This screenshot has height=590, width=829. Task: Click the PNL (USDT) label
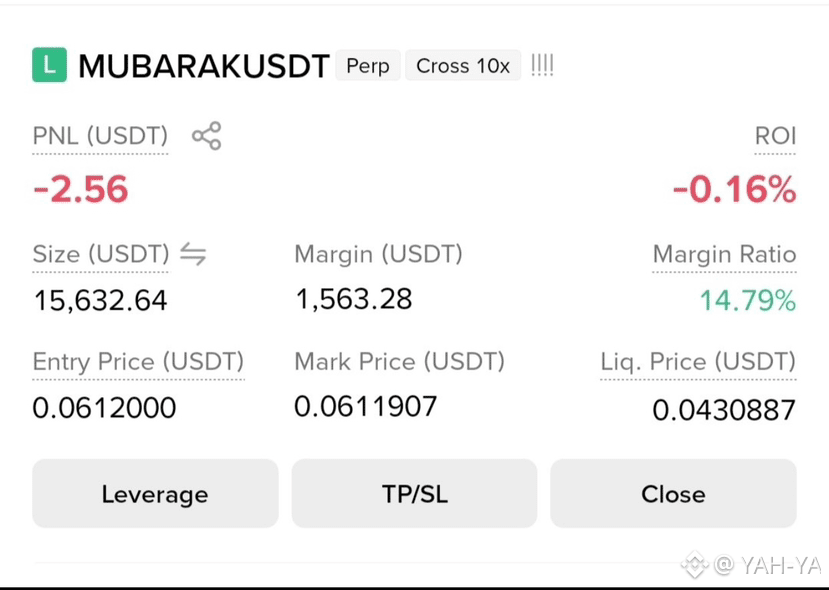pyautogui.click(x=100, y=136)
